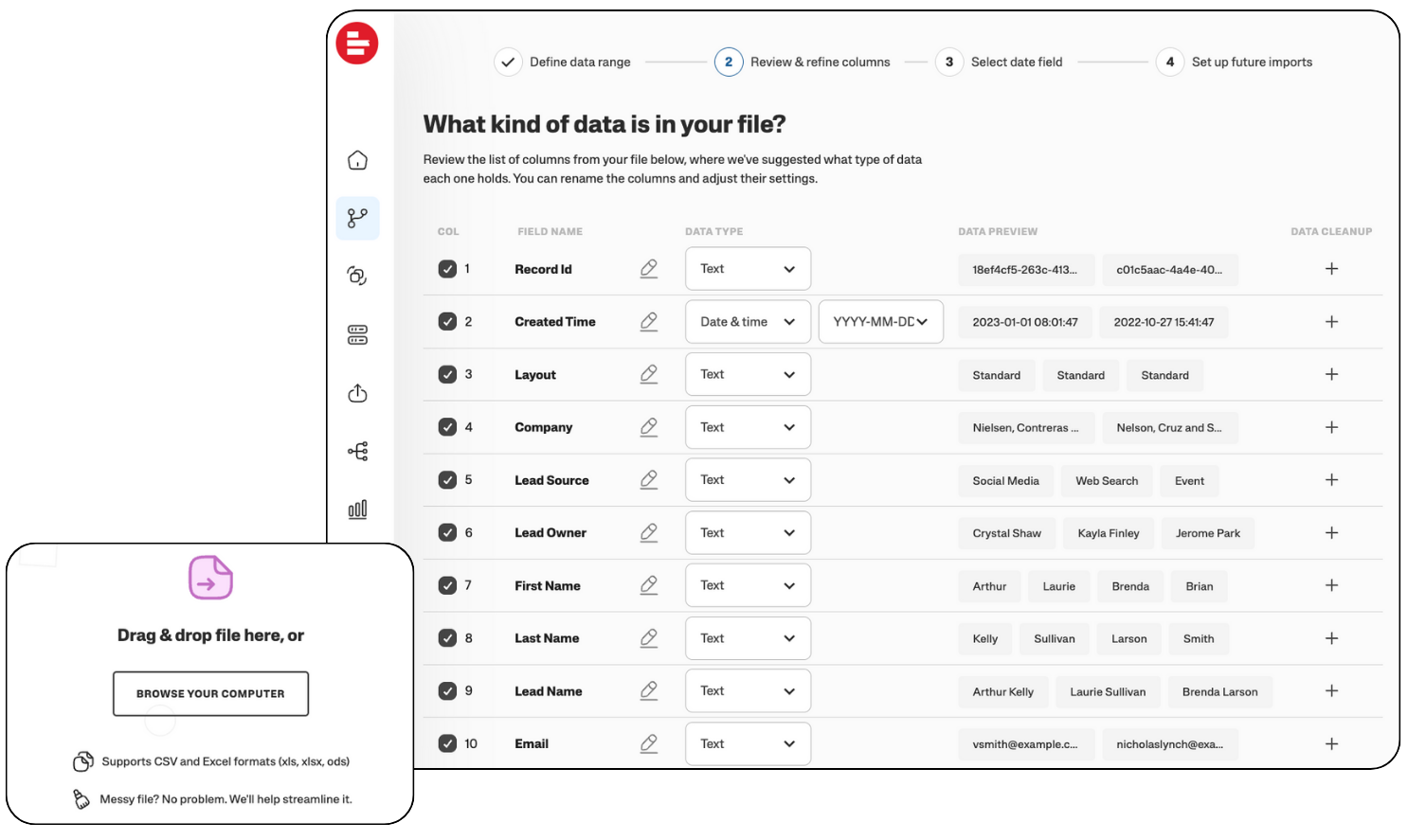The width and height of the screenshot is (1408, 840).
Task: Jump to Select date field step
Action: [1001, 63]
